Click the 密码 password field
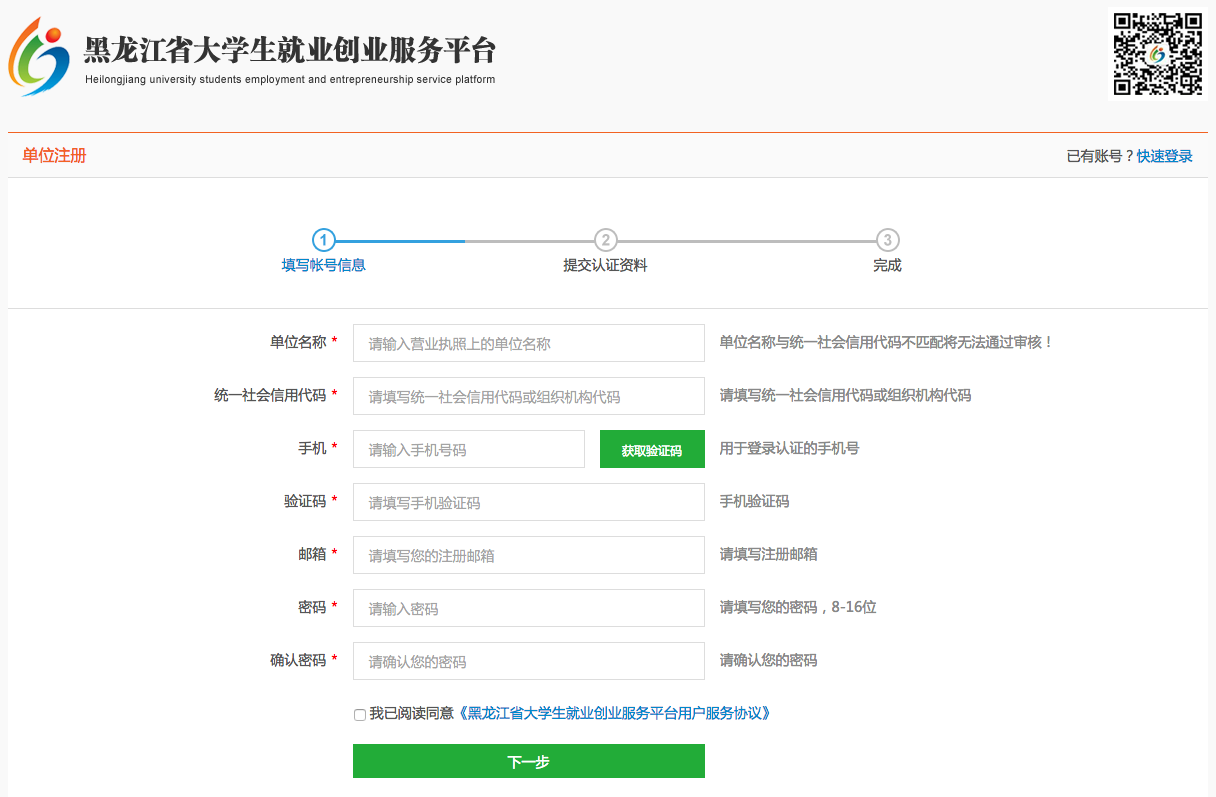 528,608
